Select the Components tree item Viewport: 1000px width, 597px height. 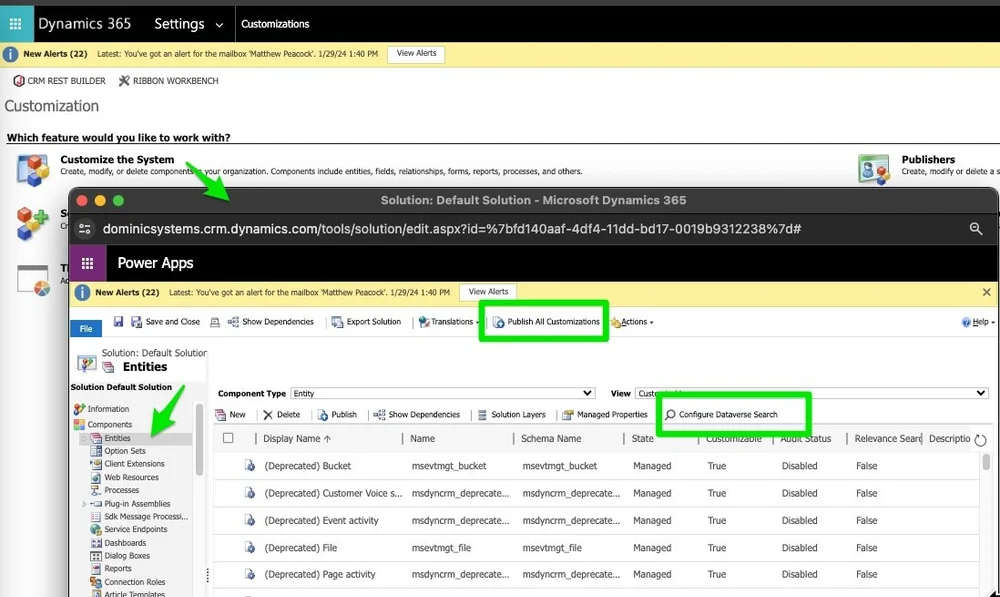(103, 425)
